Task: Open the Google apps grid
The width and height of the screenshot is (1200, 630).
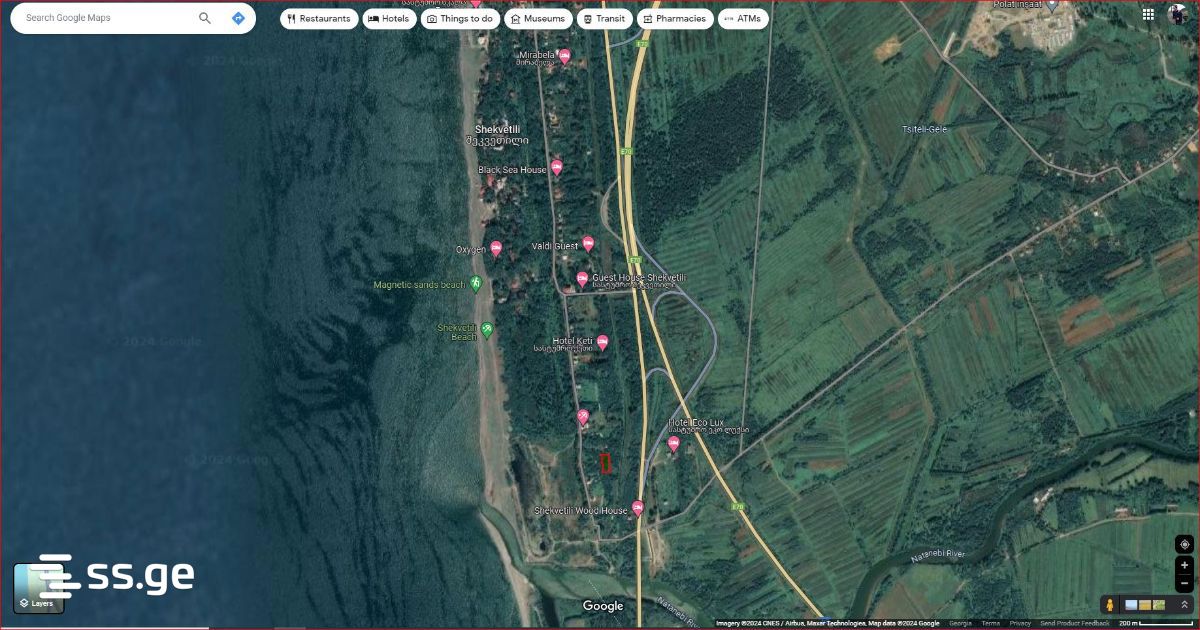Action: click(x=1149, y=14)
